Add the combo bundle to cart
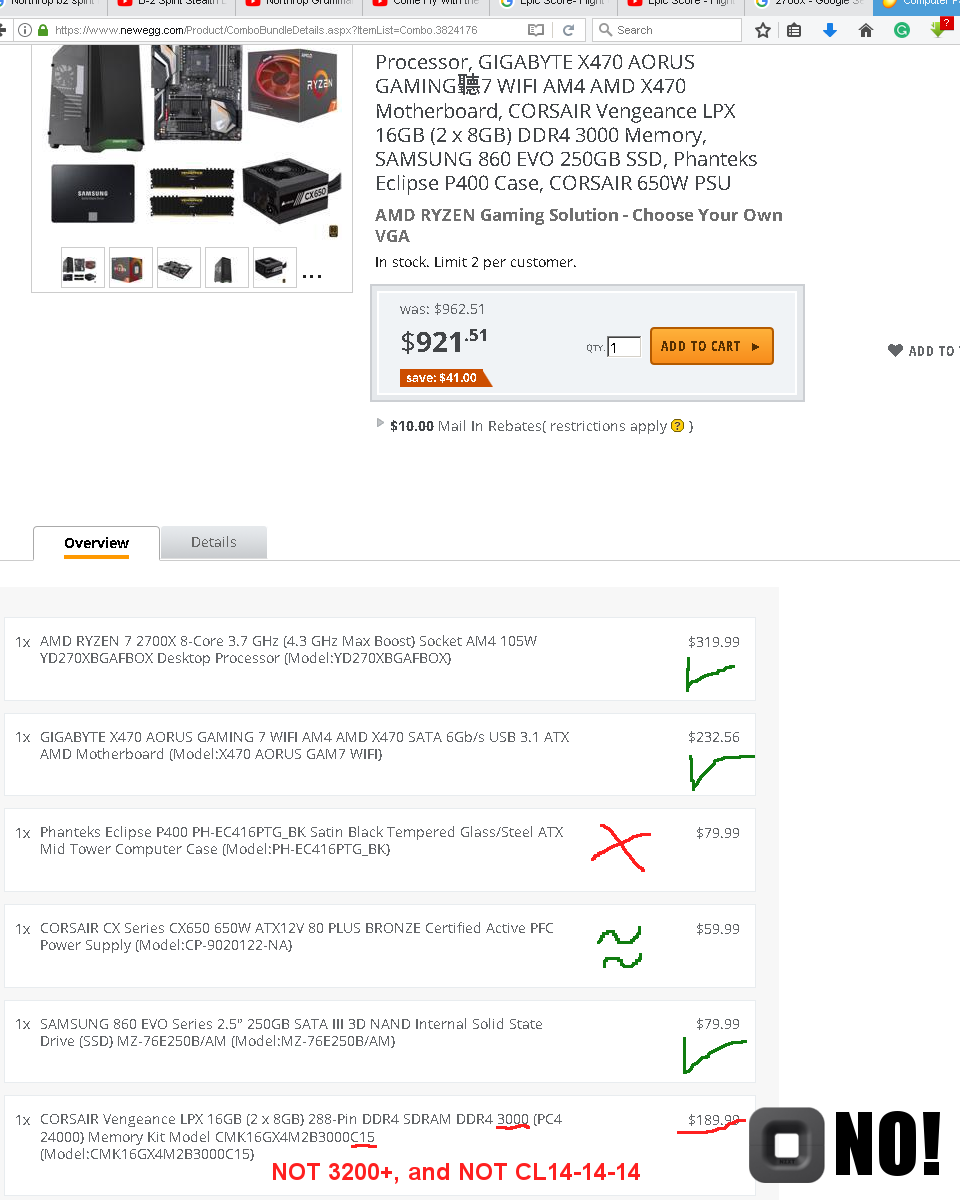The image size is (960, 1200). click(x=711, y=346)
